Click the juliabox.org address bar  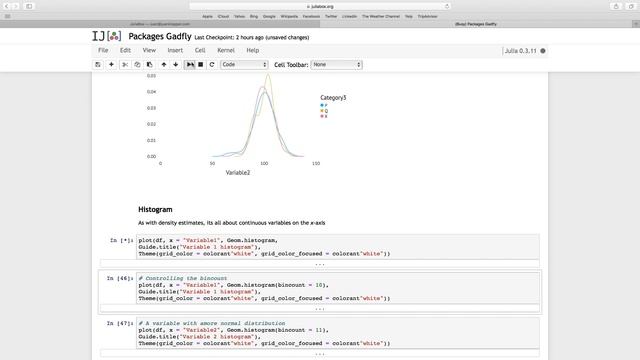320,7
